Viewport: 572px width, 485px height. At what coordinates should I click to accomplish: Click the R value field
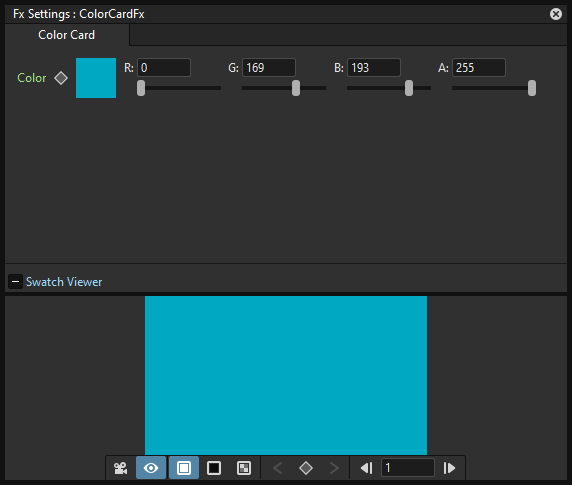coord(164,68)
